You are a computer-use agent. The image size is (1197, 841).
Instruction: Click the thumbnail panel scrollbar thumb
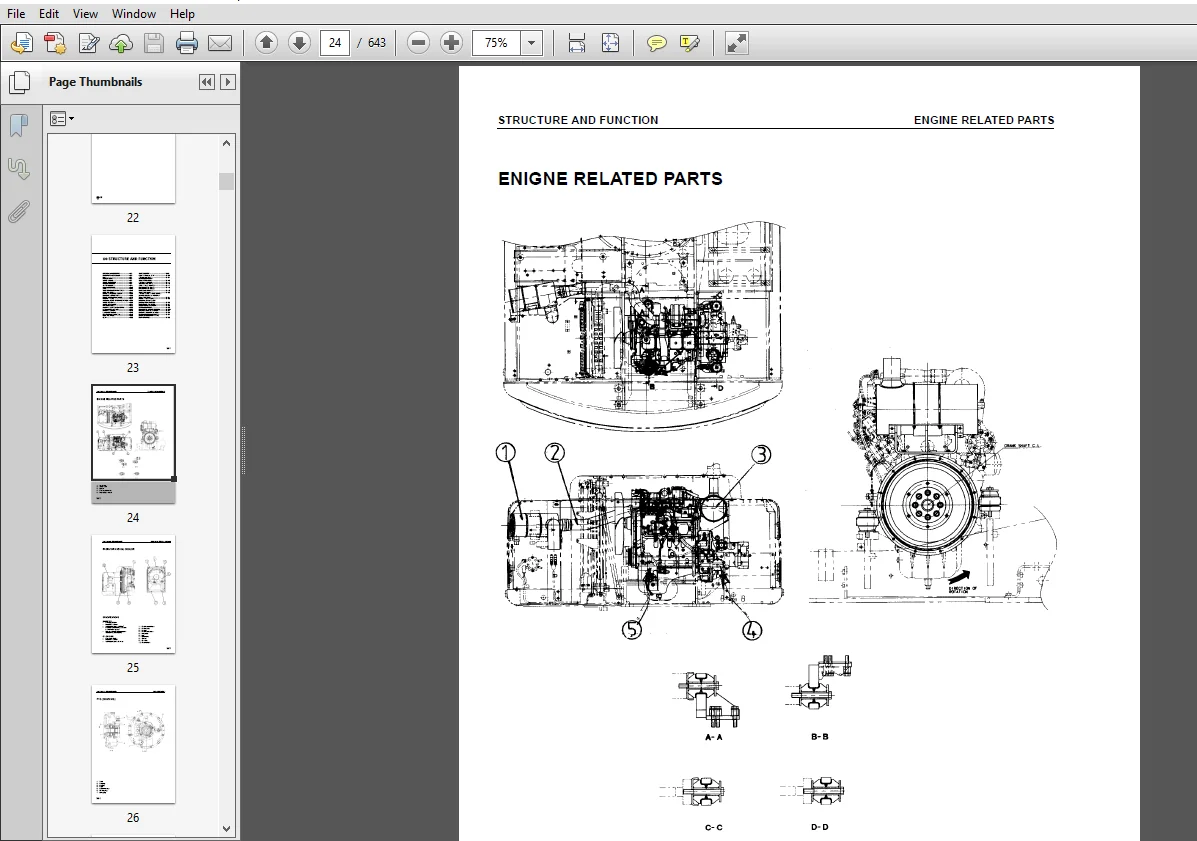point(226,181)
